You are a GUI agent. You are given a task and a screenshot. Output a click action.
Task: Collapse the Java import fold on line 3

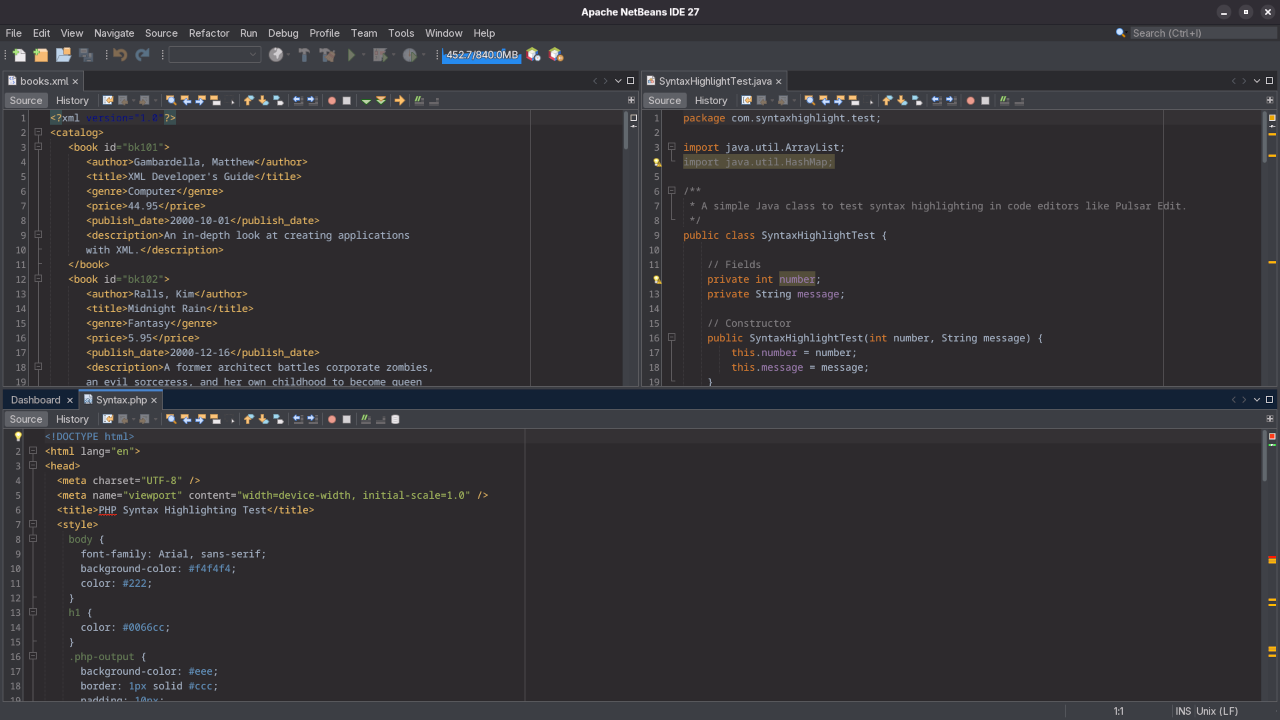(672, 147)
